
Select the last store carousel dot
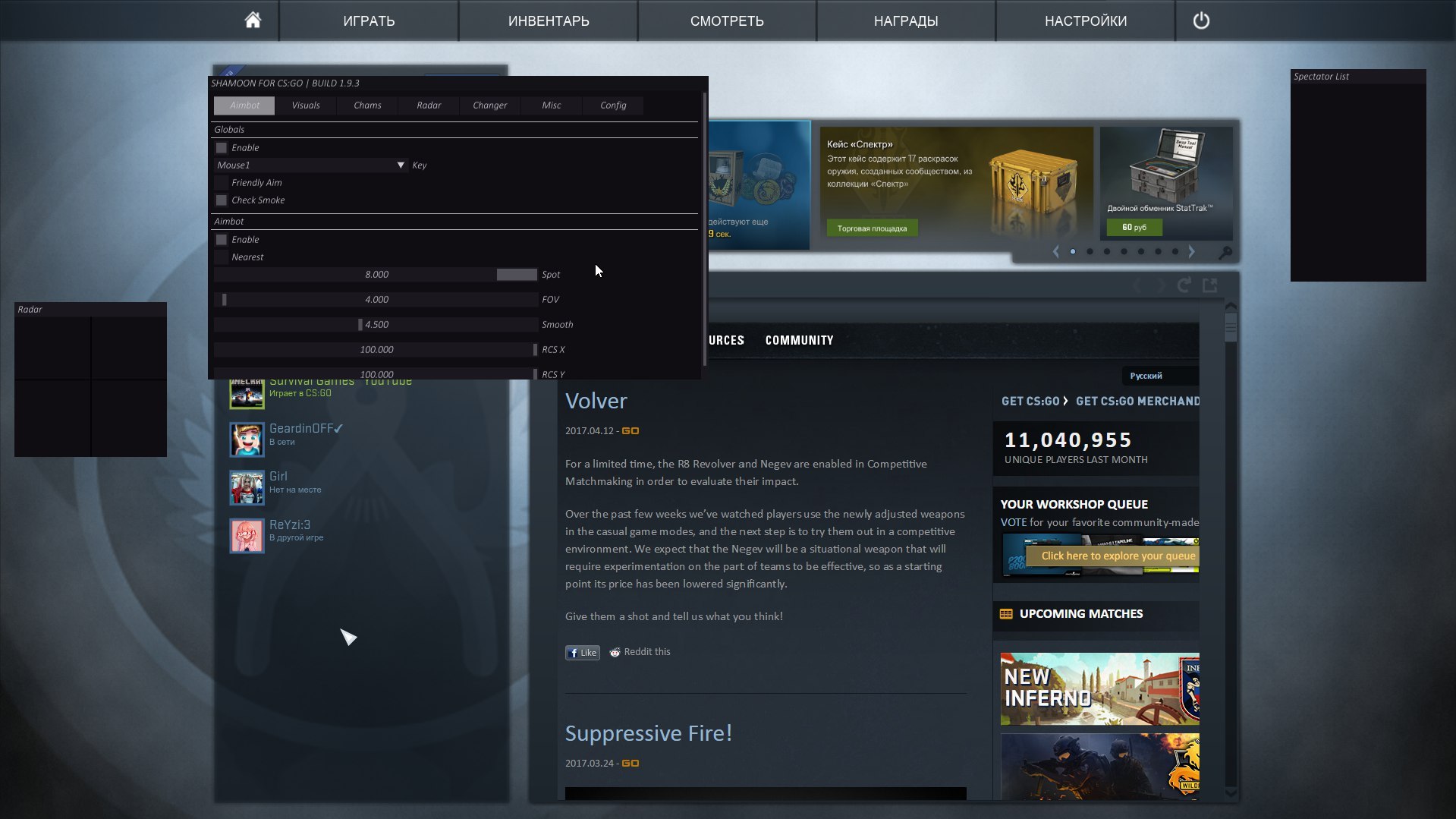[x=1175, y=251]
